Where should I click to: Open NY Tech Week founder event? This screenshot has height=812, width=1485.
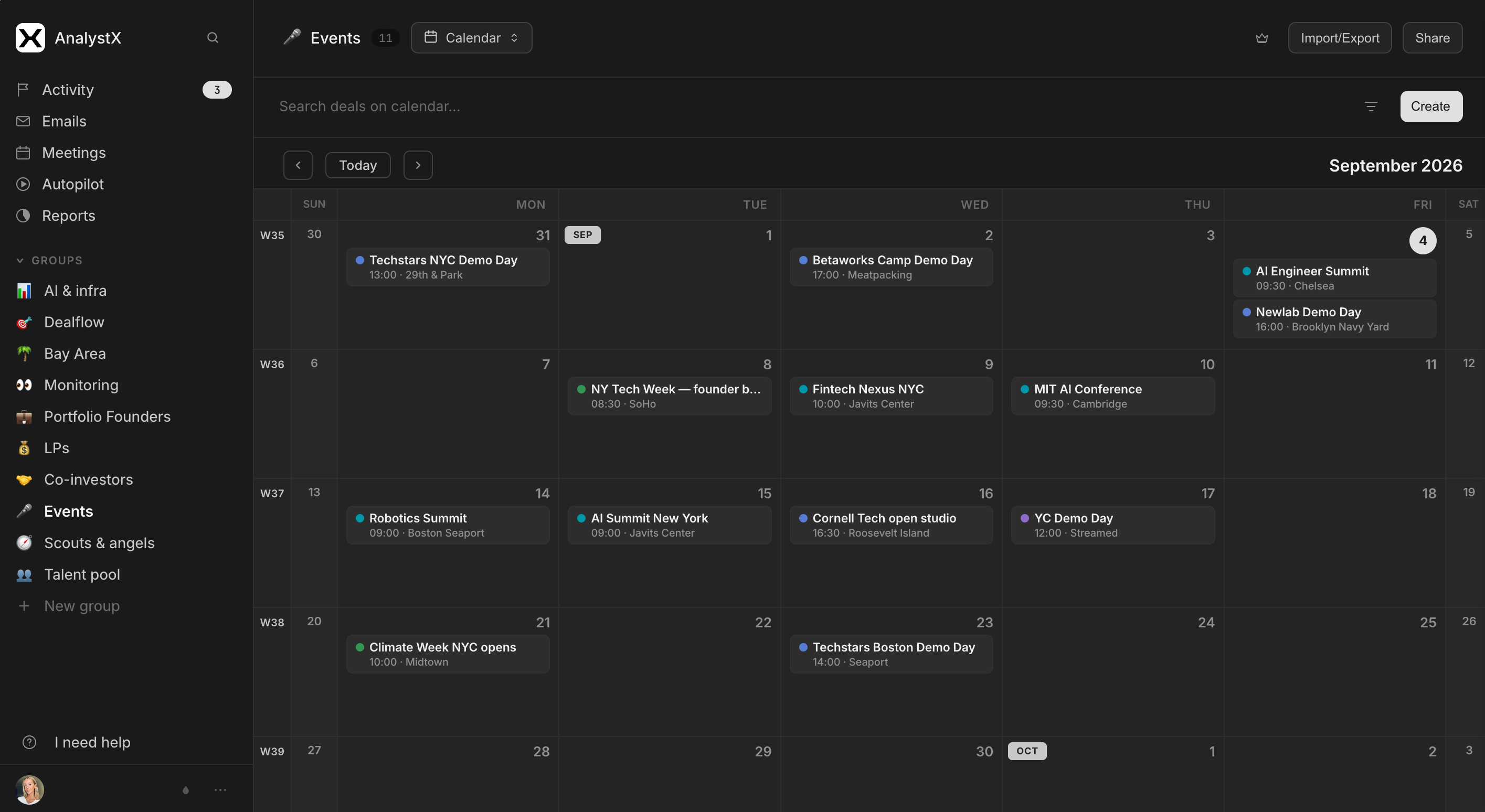[670, 396]
